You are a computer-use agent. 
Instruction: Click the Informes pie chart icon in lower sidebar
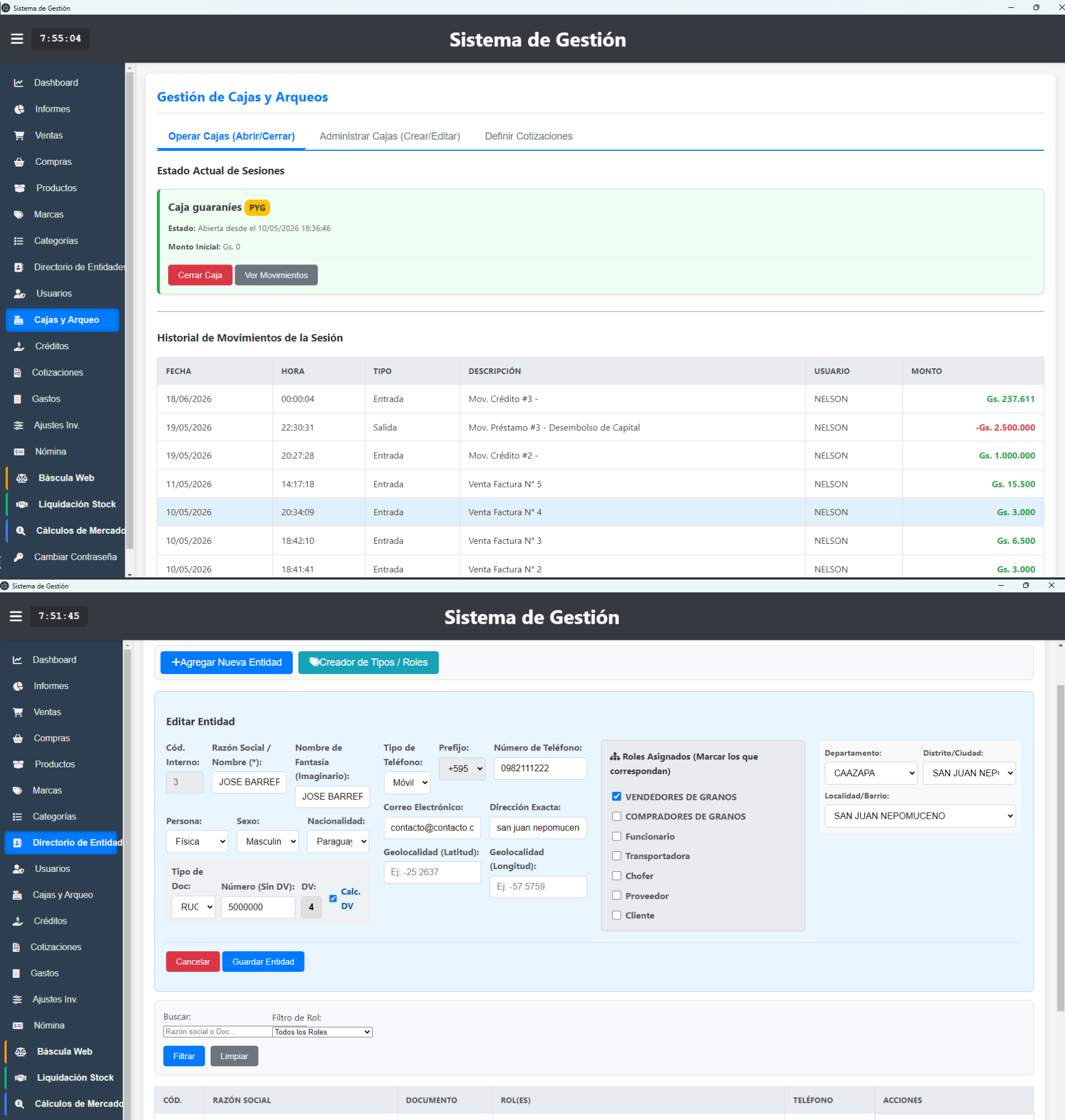[x=18, y=686]
